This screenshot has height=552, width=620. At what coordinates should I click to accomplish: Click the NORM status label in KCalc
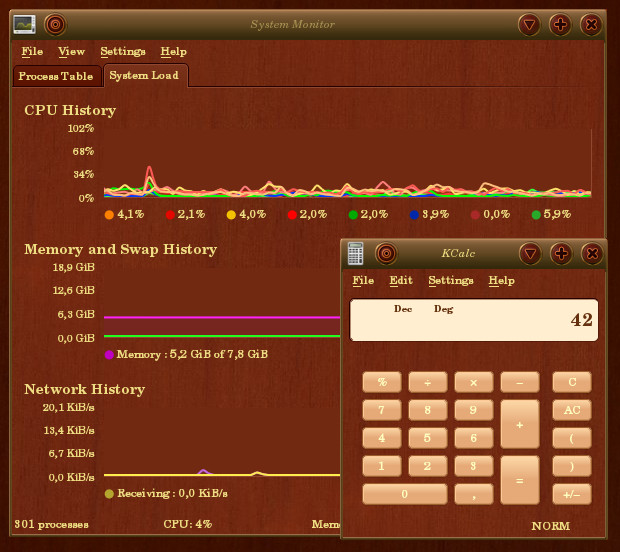pos(550,526)
